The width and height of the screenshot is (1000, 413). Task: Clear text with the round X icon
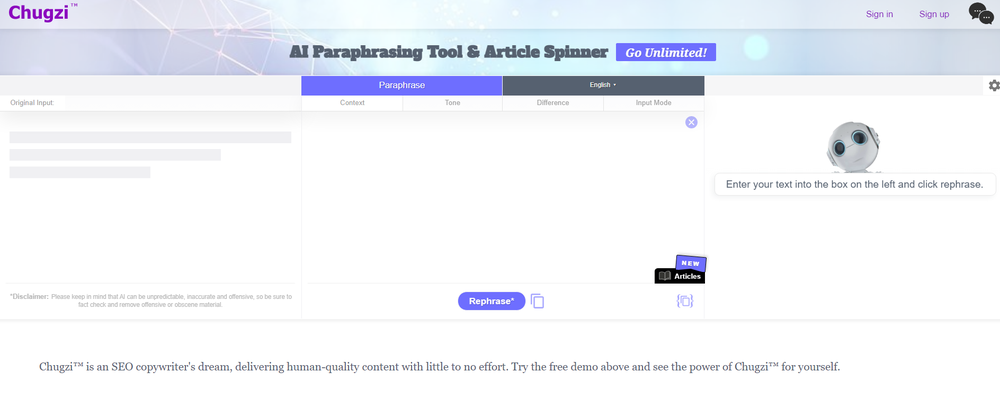691,122
